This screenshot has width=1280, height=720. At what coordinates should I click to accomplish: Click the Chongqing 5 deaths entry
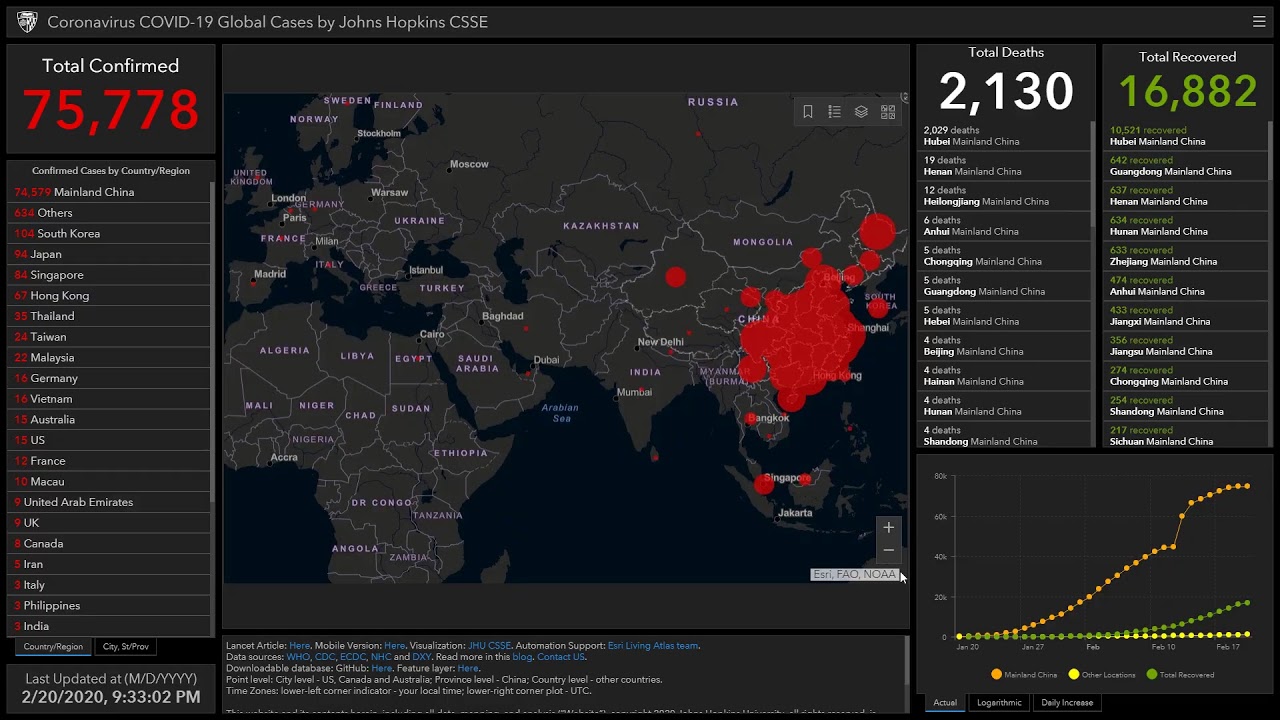1004,256
